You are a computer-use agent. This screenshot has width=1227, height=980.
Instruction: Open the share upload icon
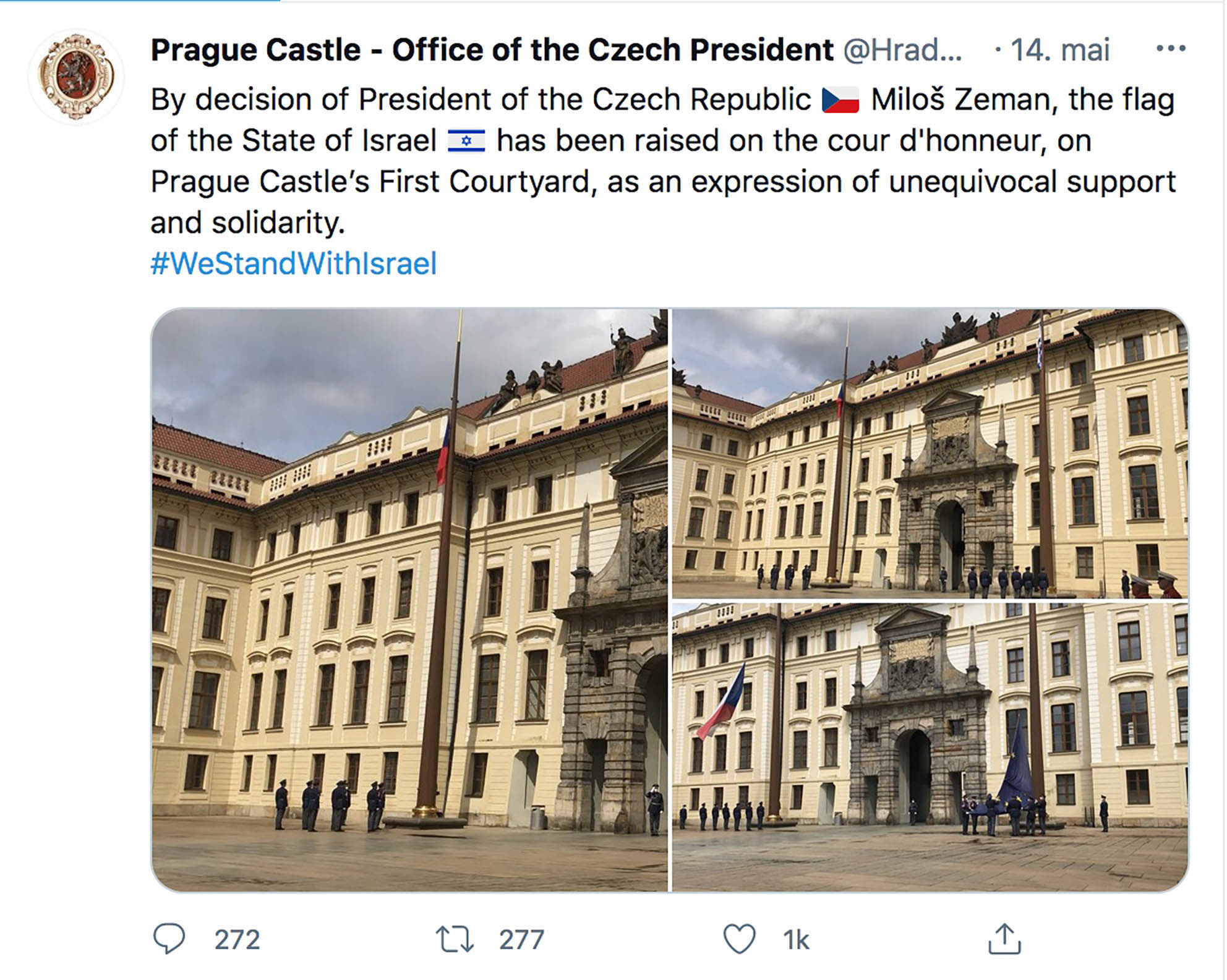click(1004, 939)
